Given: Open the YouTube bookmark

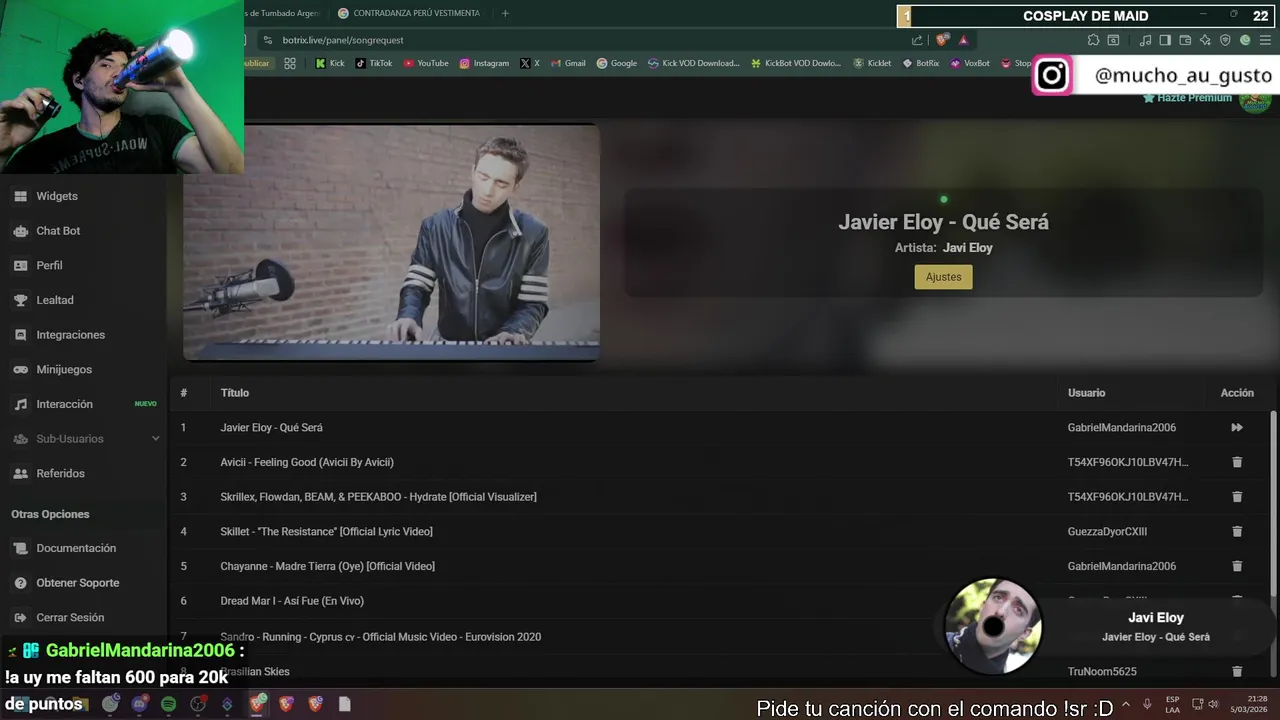Looking at the screenshot, I should [x=425, y=63].
